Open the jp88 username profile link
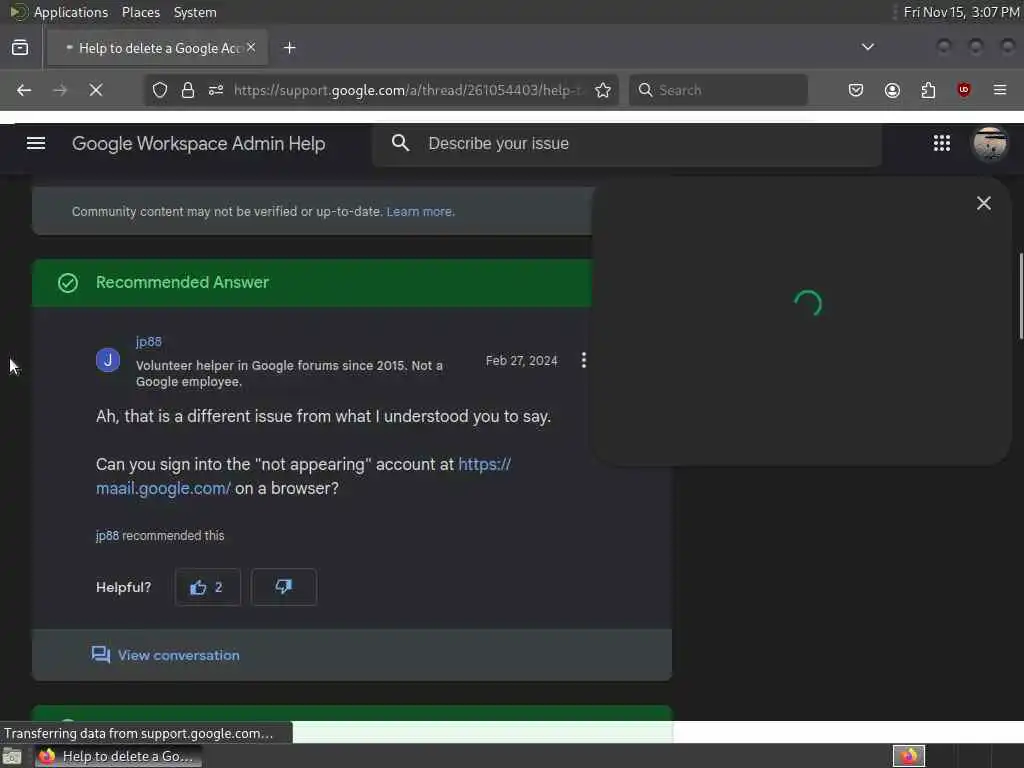Screen dimensions: 1024x768 tap(149, 342)
